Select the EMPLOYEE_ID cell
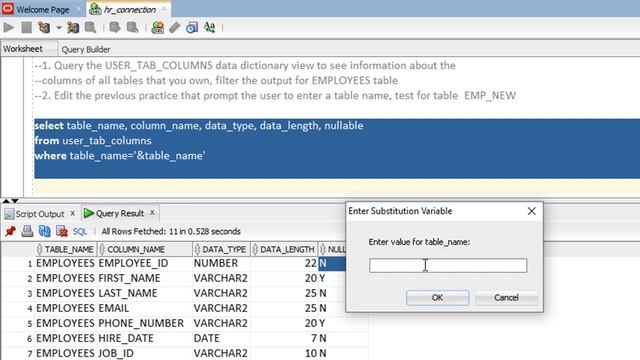 144,263
